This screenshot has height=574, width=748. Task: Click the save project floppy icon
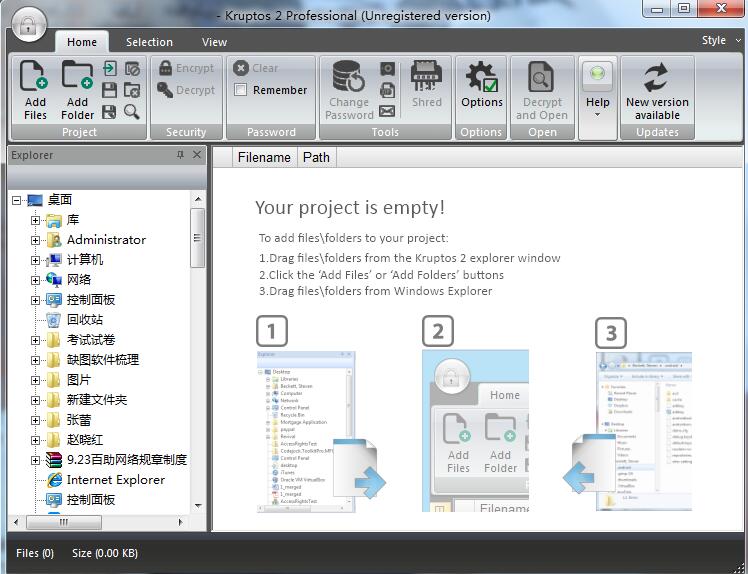pos(110,90)
